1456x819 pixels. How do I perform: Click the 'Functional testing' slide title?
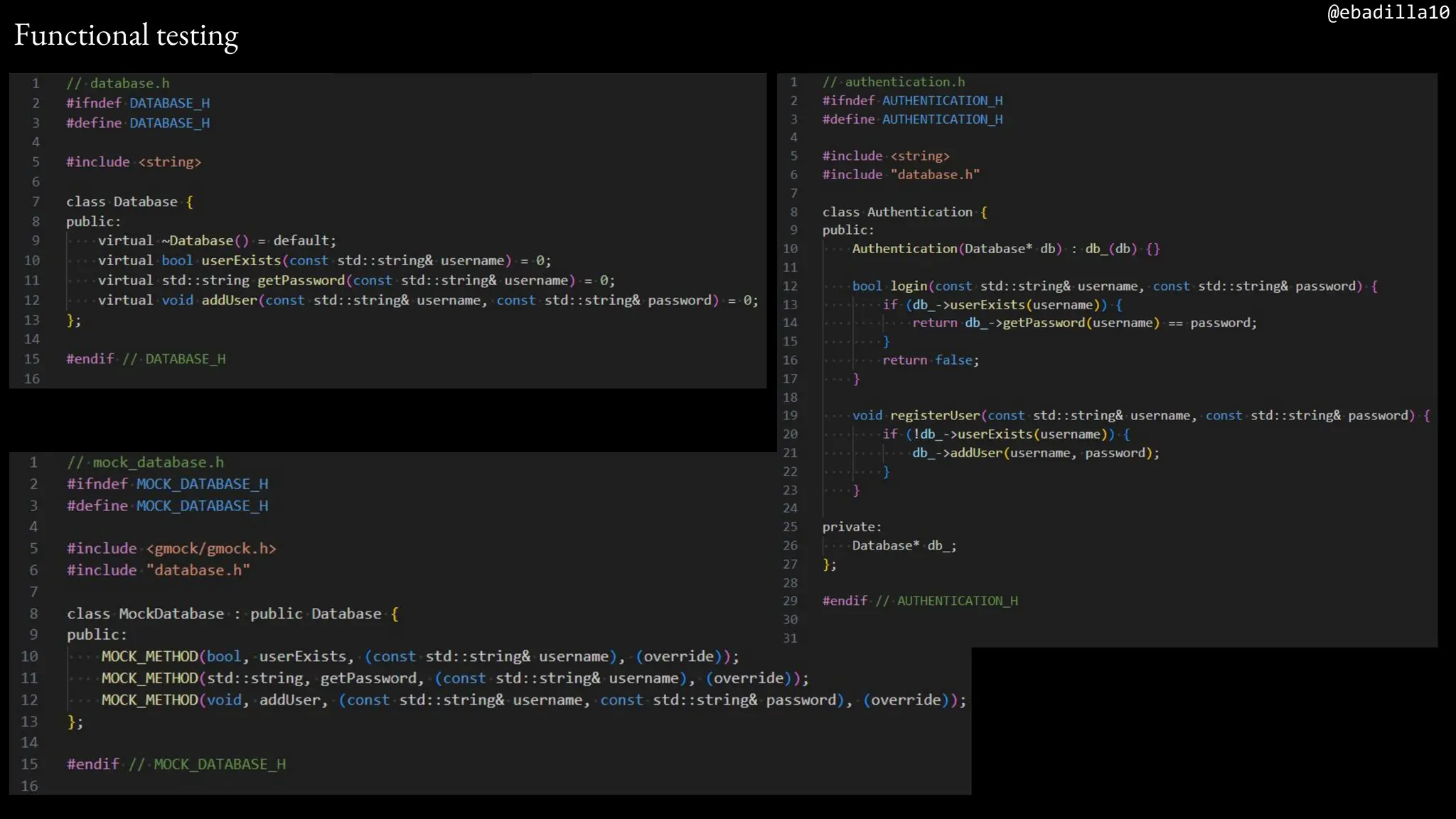click(x=126, y=36)
